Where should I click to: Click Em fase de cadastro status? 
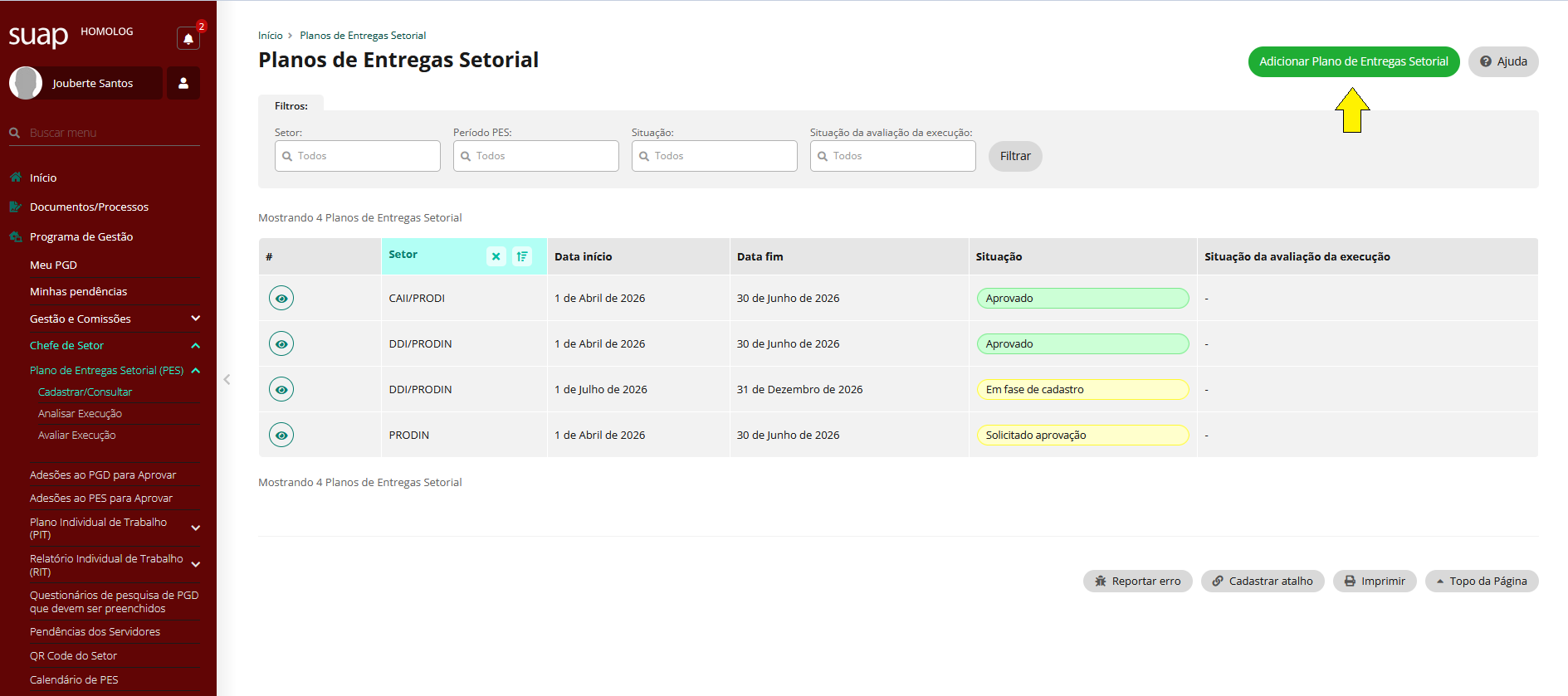point(1082,389)
